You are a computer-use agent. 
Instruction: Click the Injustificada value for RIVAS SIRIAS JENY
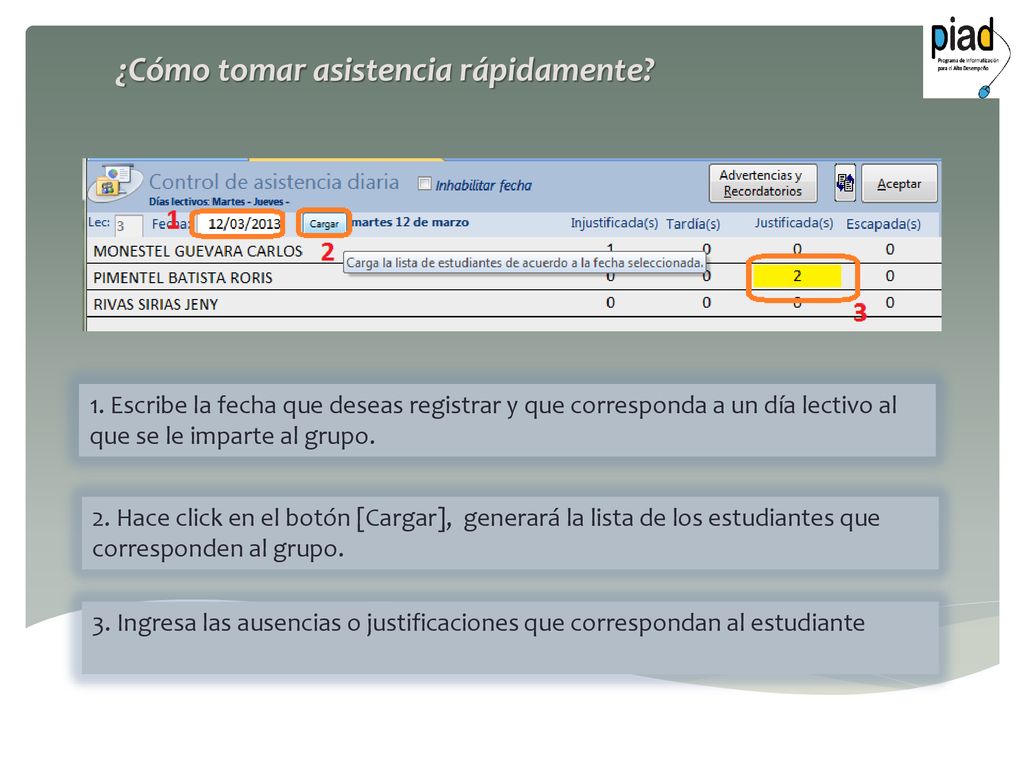click(610, 302)
